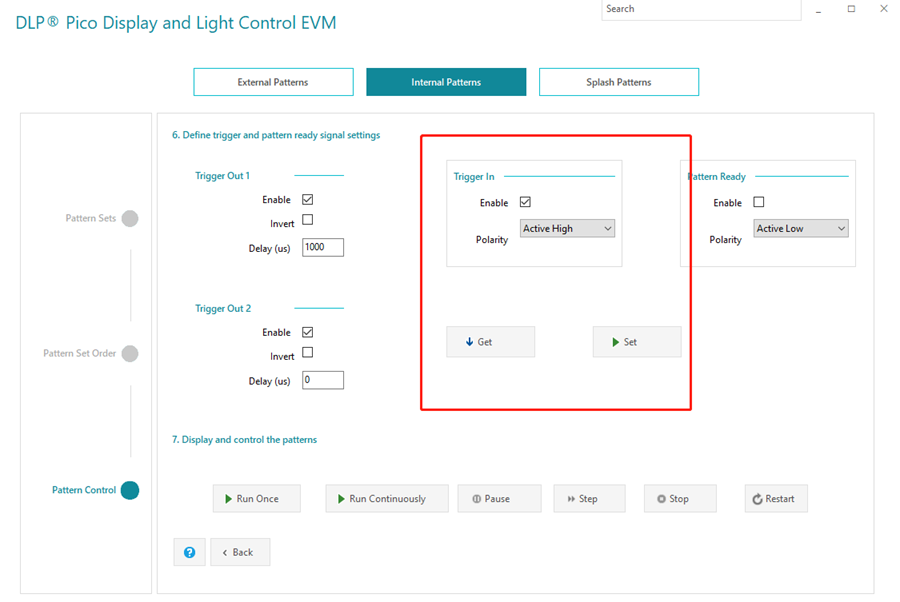The width and height of the screenshot is (900, 602).
Task: Toggle Trigger Out 2 Enable checkbox
Action: click(308, 332)
